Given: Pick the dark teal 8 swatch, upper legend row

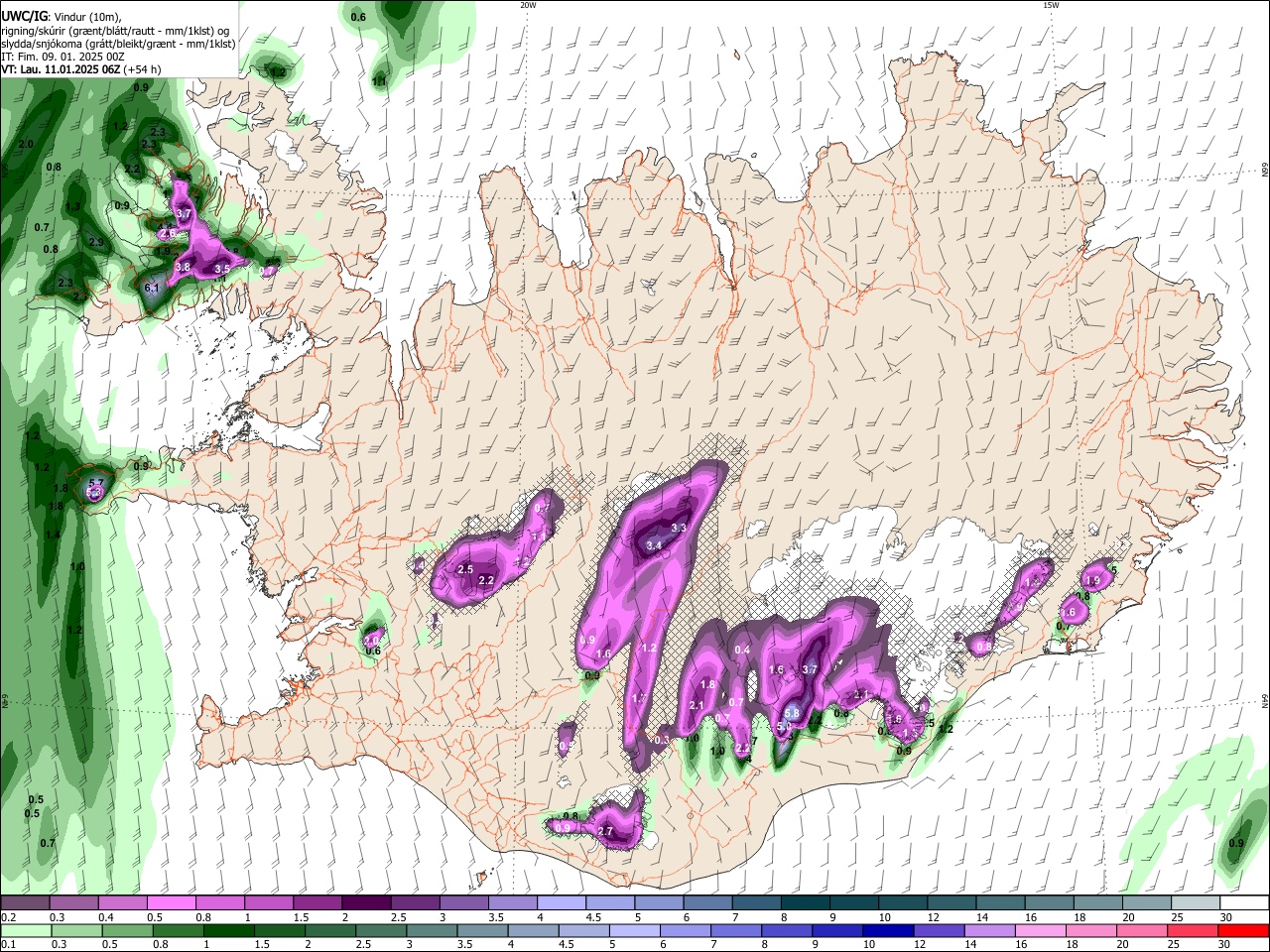Looking at the screenshot, I should click(x=806, y=903).
